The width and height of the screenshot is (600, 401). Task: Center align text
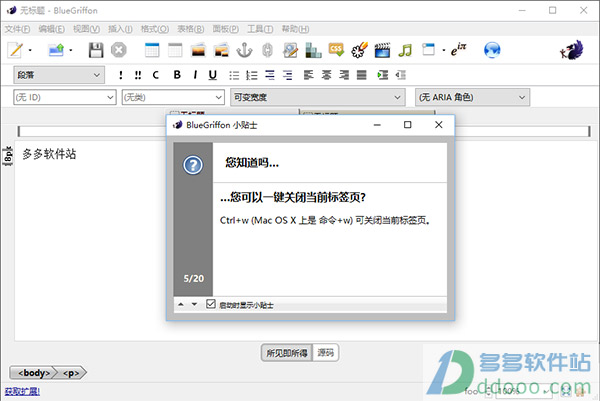[326, 75]
